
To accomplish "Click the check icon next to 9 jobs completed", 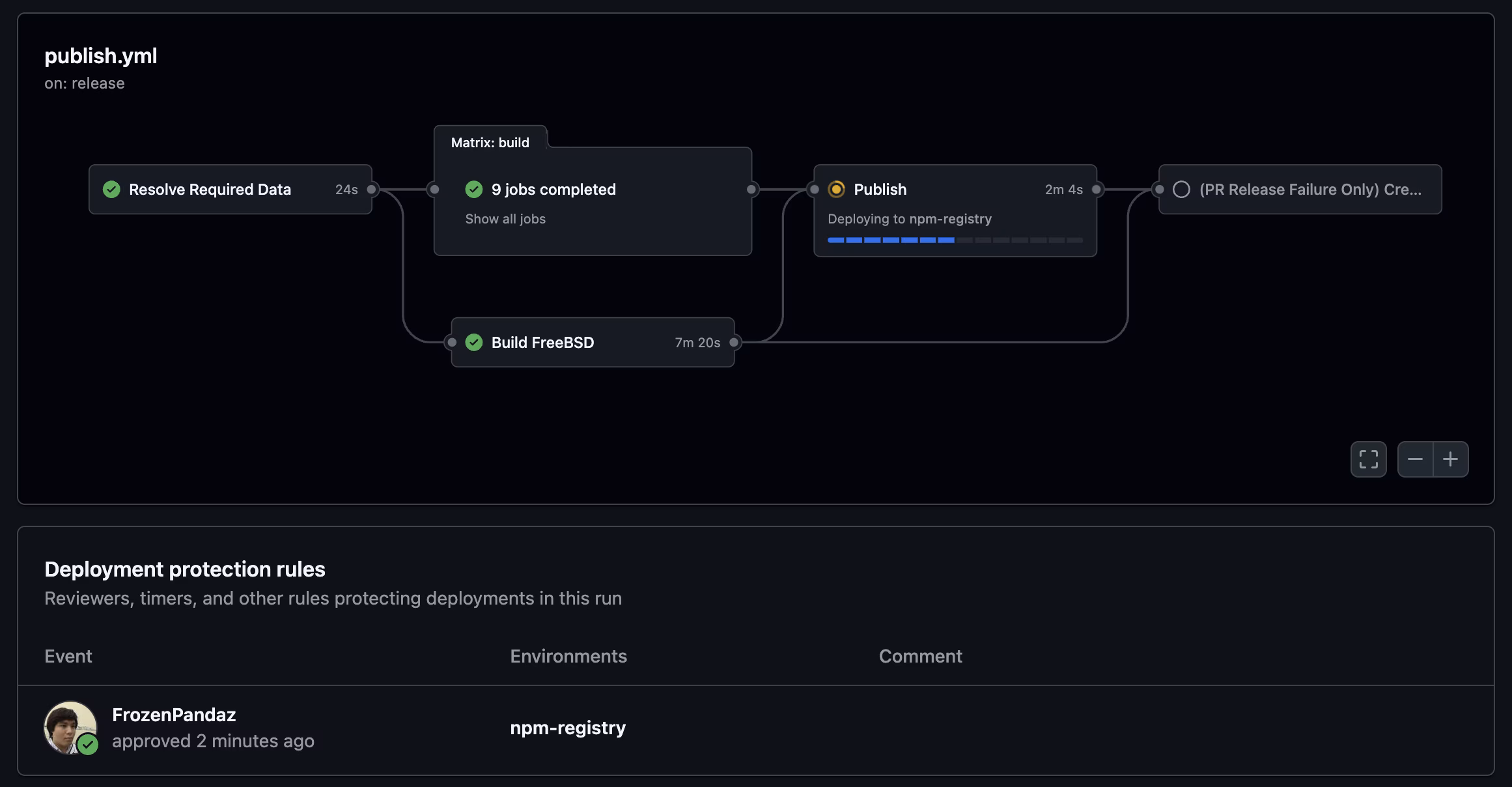I will (473, 190).
